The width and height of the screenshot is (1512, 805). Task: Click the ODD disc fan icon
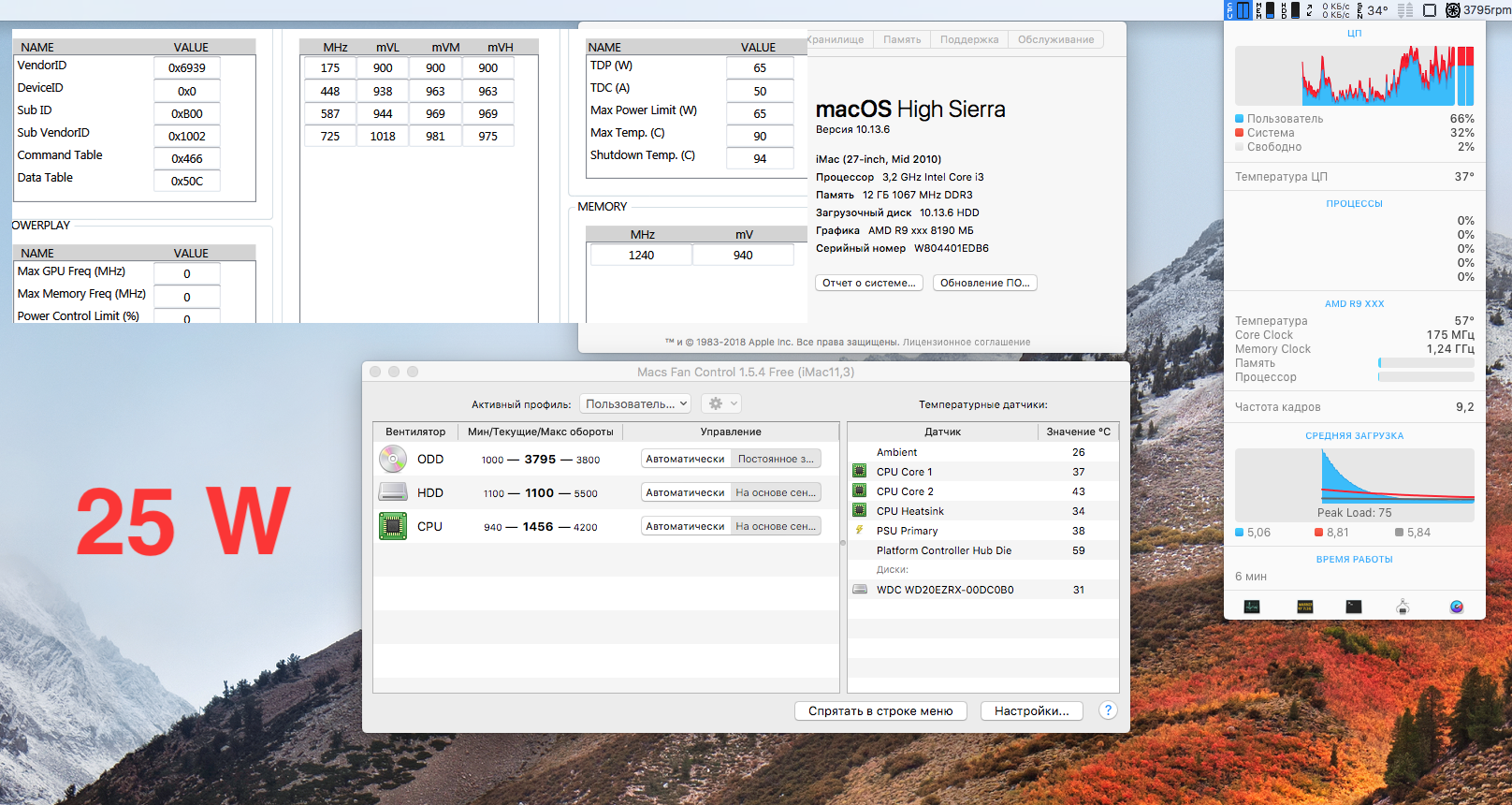393,459
